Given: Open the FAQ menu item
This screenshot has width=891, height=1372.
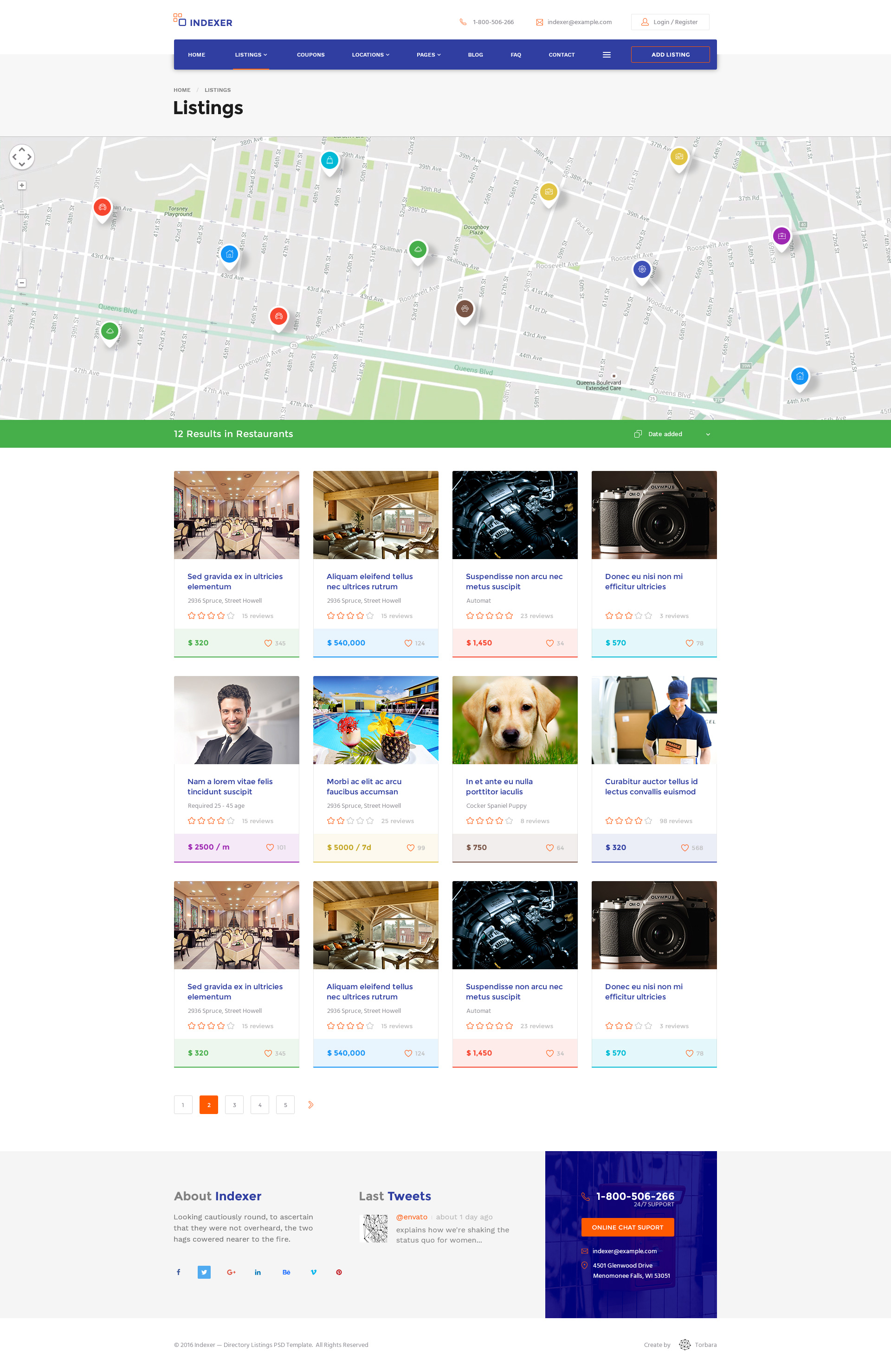Looking at the screenshot, I should [516, 55].
